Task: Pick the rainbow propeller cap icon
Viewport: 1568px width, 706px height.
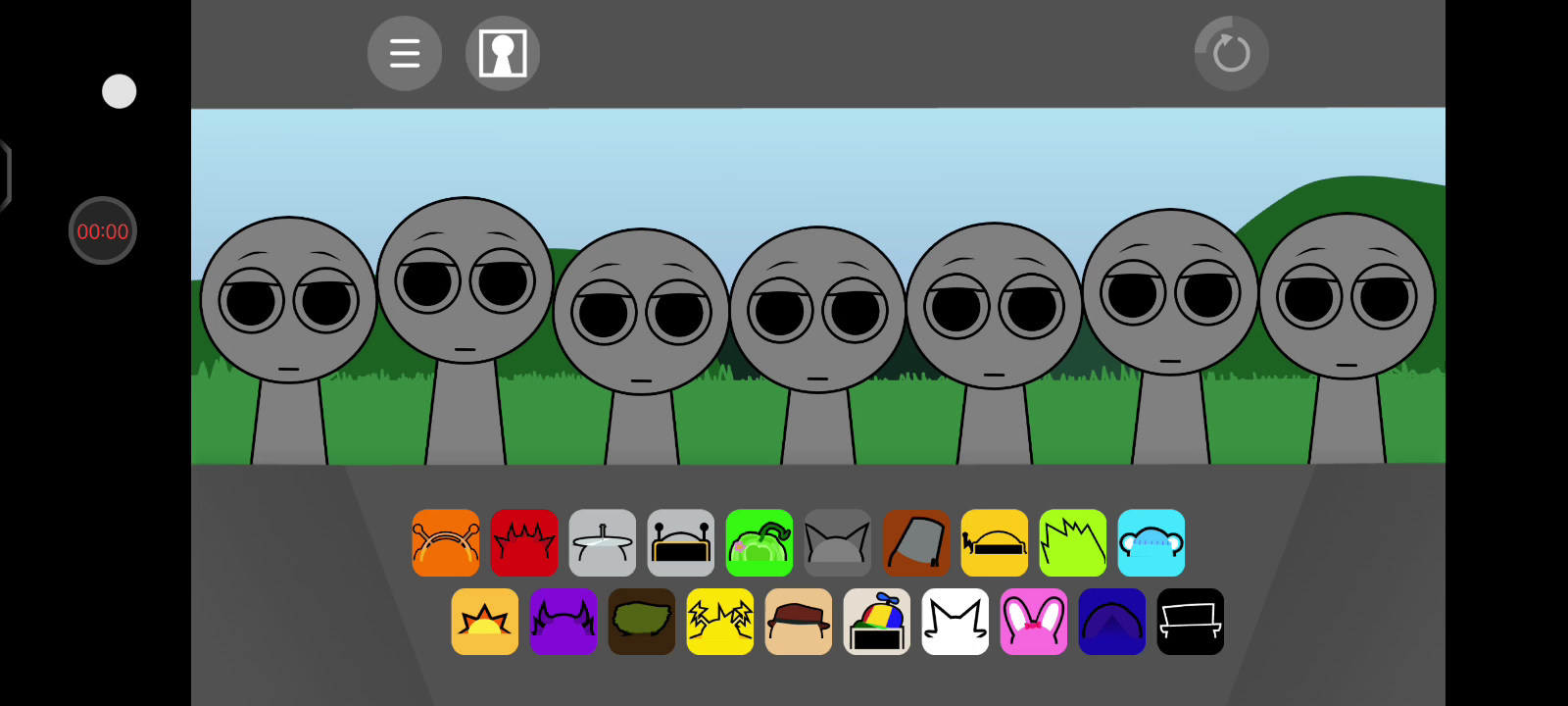Action: point(877,622)
